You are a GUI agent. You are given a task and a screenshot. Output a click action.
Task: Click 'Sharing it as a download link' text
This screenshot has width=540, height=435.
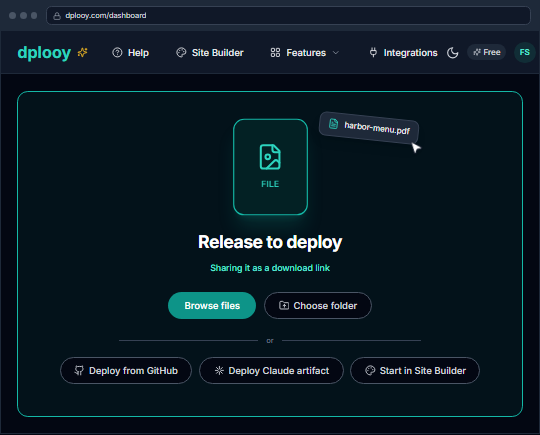coord(270,268)
